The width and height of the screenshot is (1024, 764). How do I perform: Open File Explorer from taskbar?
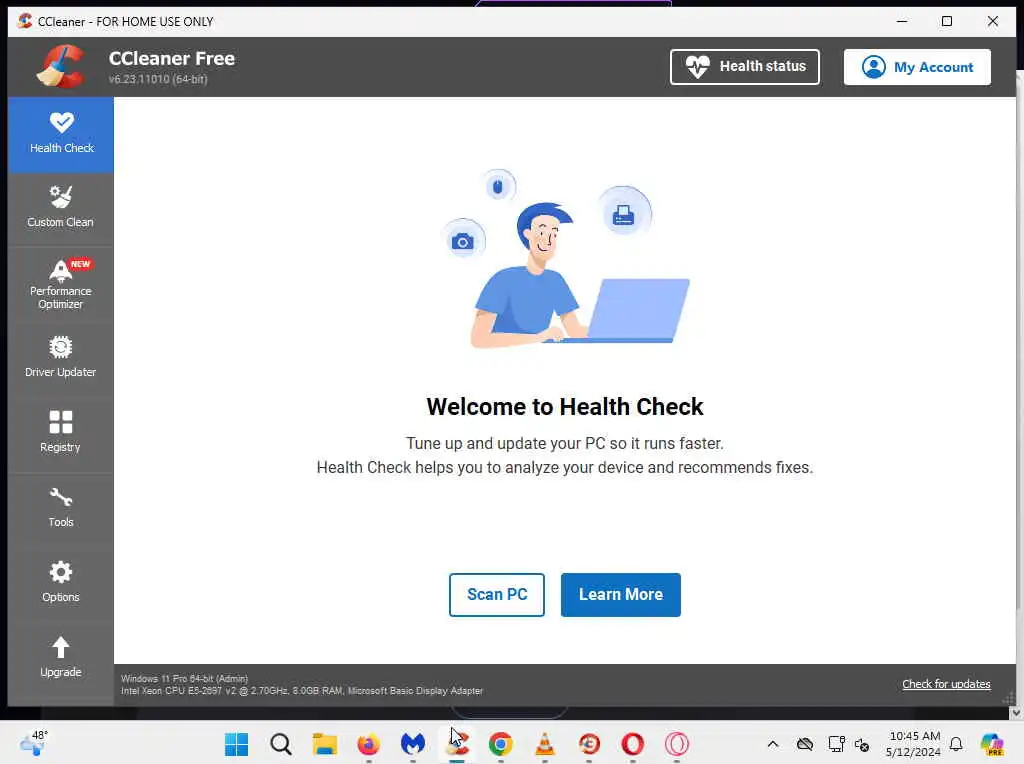point(325,744)
